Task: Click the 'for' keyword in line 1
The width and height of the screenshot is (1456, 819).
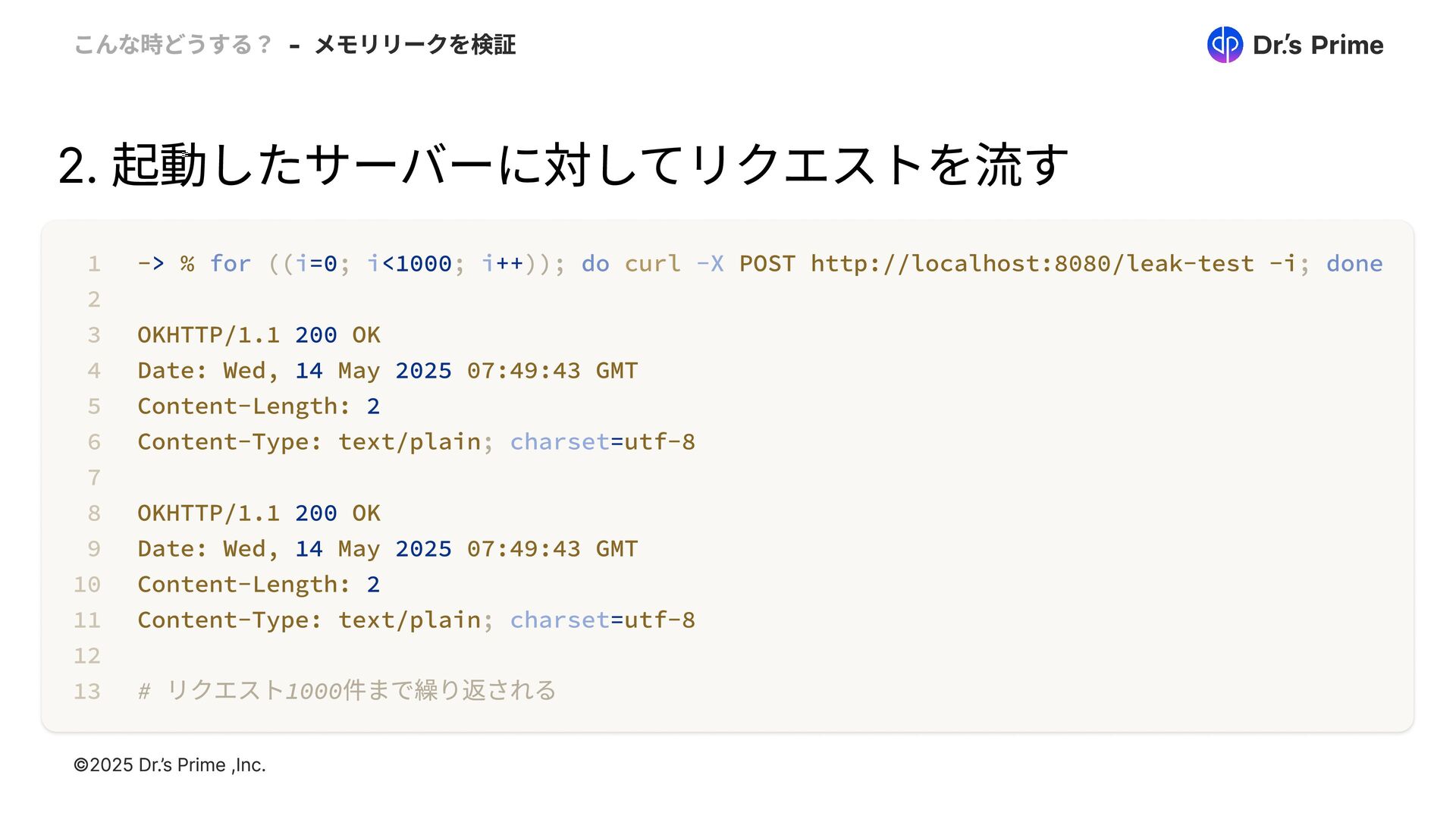Action: 230,264
